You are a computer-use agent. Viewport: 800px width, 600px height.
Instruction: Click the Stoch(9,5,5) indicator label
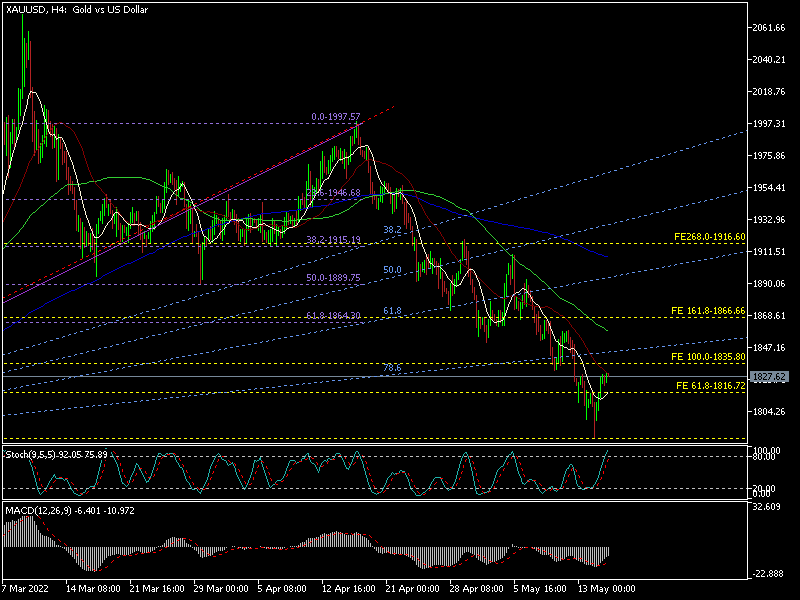70,454
